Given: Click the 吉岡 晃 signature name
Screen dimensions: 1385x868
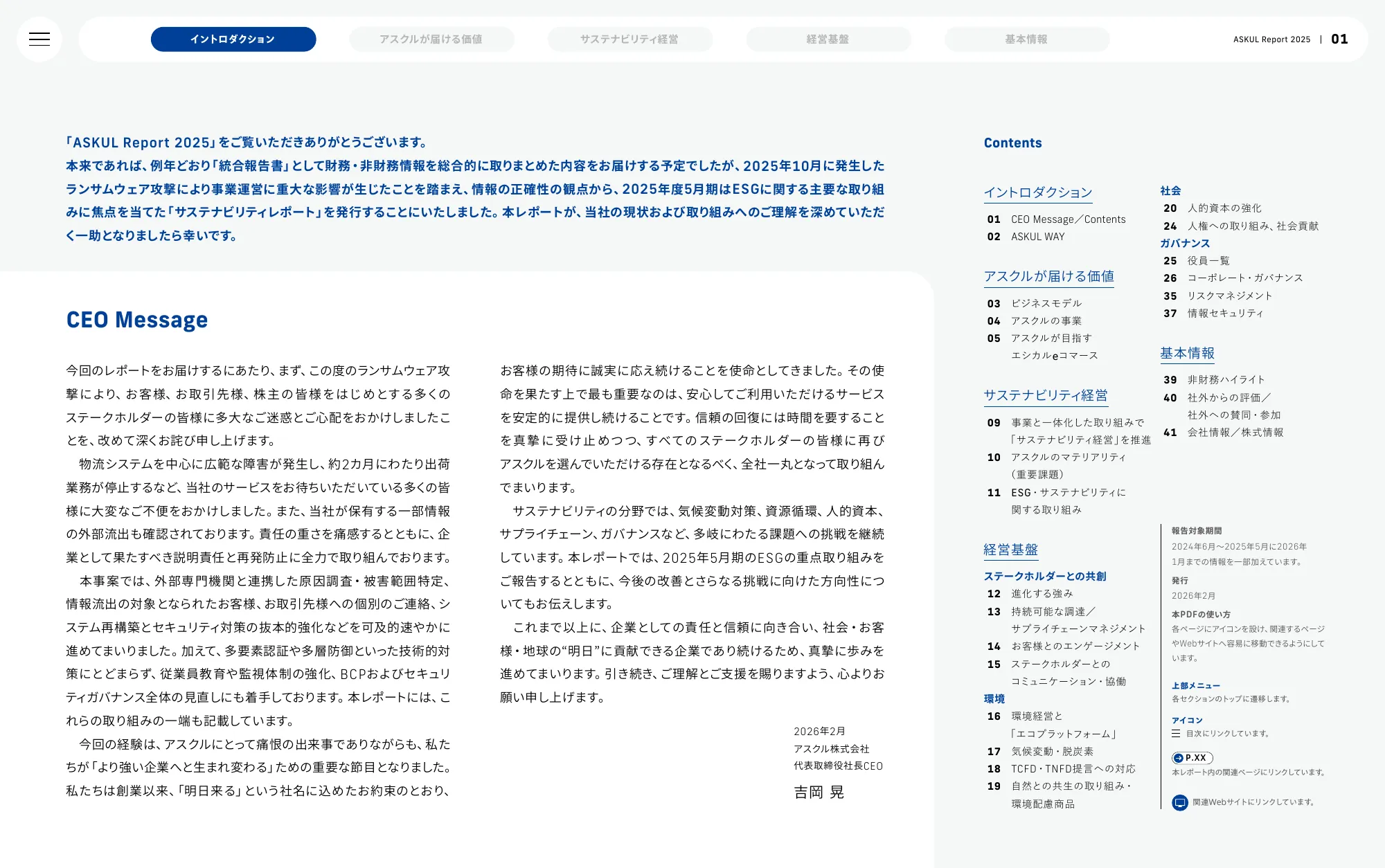Looking at the screenshot, I should pyautogui.click(x=819, y=793).
